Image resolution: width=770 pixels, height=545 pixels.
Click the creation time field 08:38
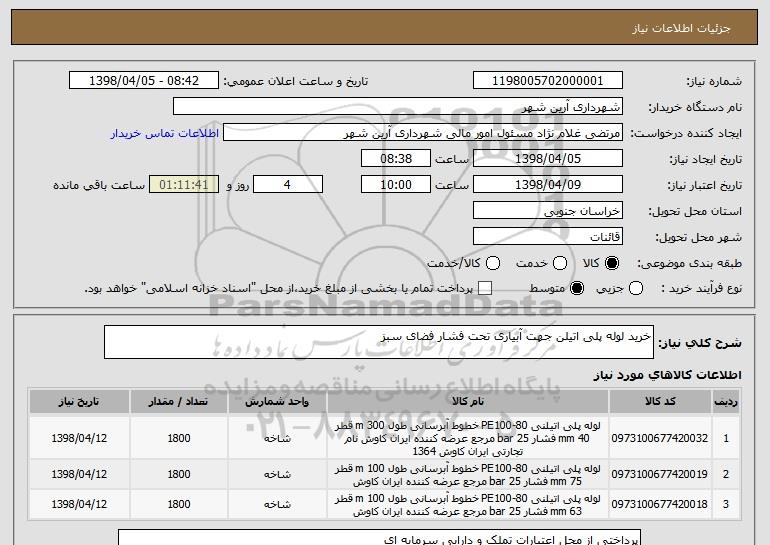[396, 159]
